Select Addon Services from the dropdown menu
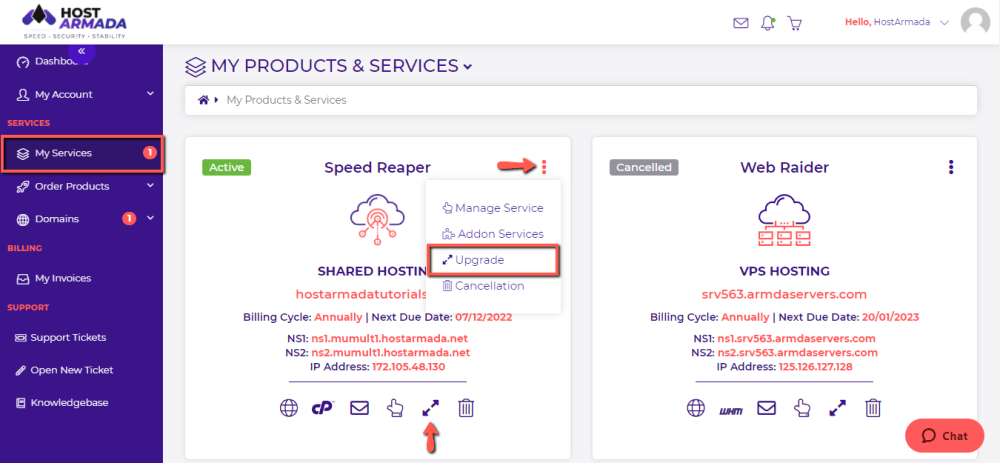Image resolution: width=1000 pixels, height=463 pixels. (x=493, y=234)
